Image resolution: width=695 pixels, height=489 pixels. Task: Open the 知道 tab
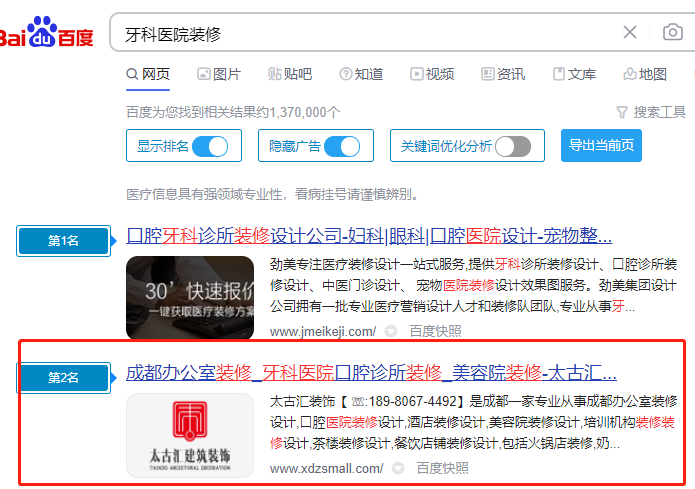361,74
